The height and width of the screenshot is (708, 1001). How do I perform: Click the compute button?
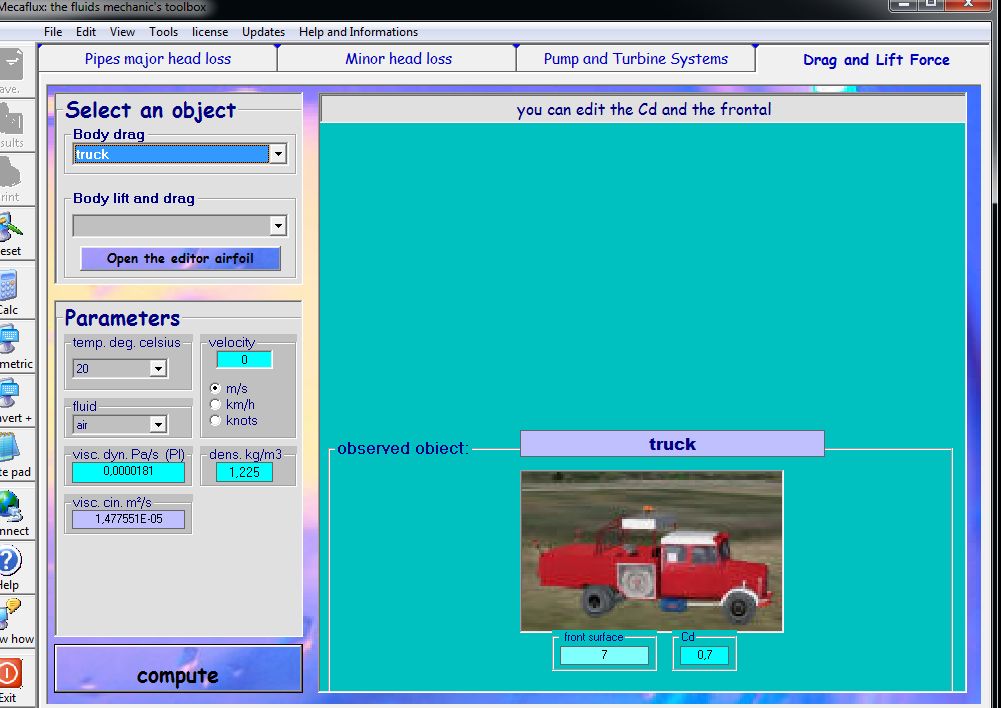tap(178, 675)
